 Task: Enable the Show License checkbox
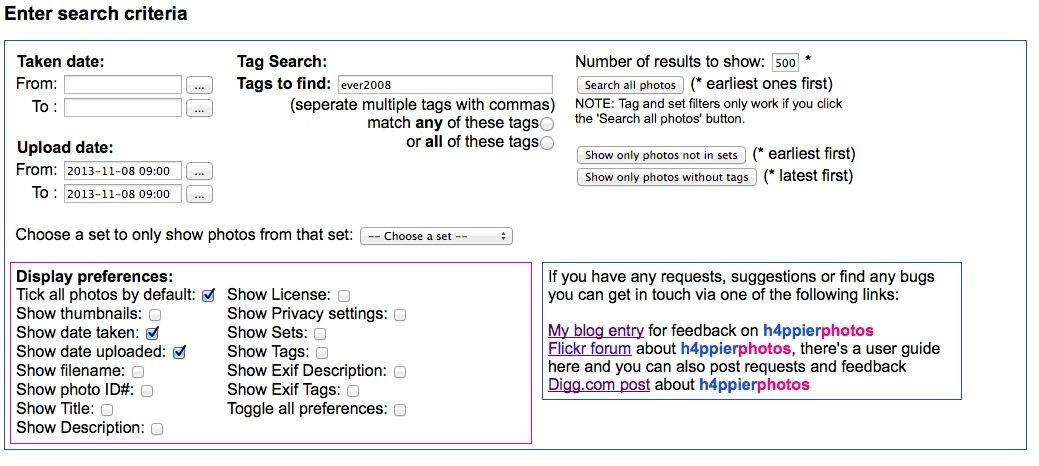[x=344, y=295]
